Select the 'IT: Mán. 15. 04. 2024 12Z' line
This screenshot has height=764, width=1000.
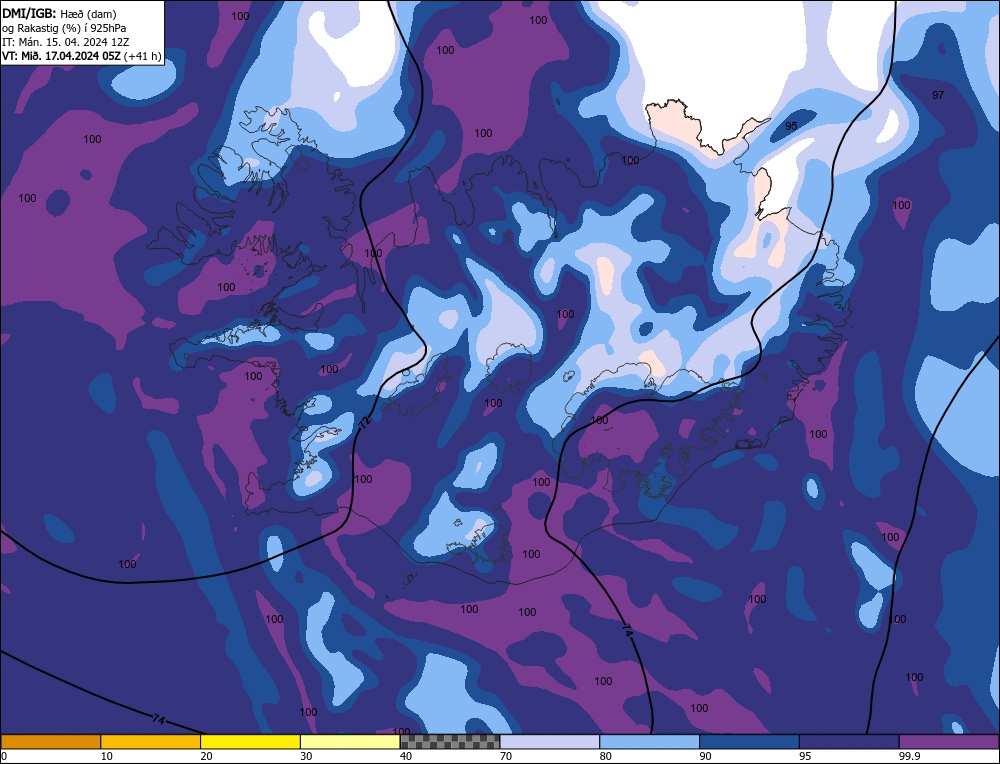click(x=65, y=41)
